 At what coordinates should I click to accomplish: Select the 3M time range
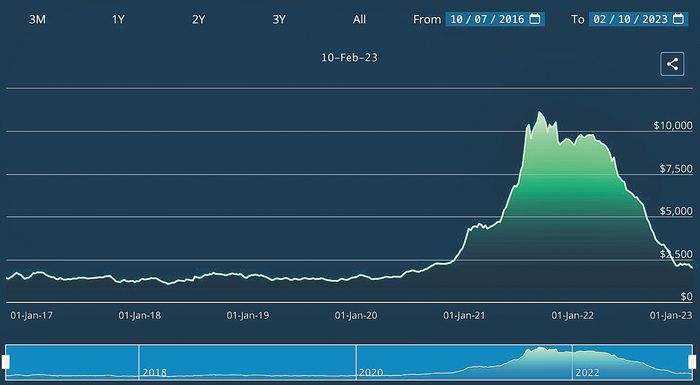click(38, 20)
